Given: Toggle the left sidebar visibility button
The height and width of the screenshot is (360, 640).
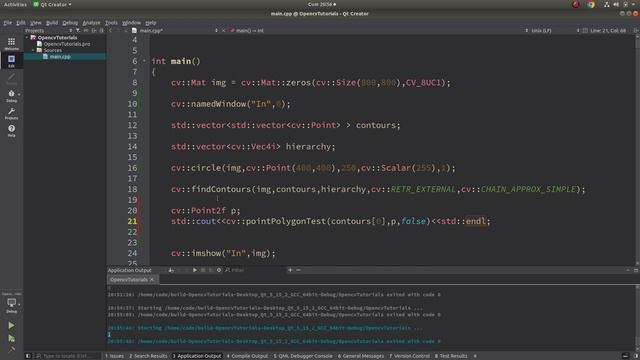Looking at the screenshot, I should pos(28,356).
